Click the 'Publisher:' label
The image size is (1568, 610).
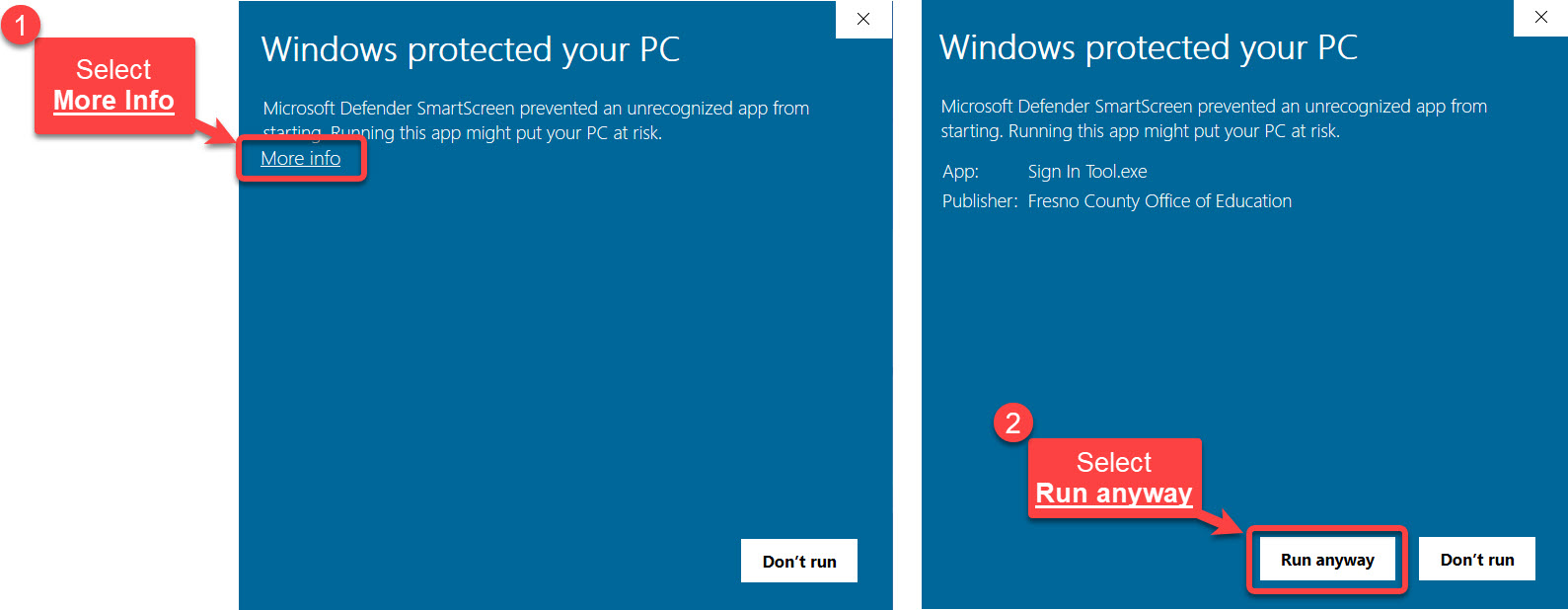pyautogui.click(x=979, y=201)
